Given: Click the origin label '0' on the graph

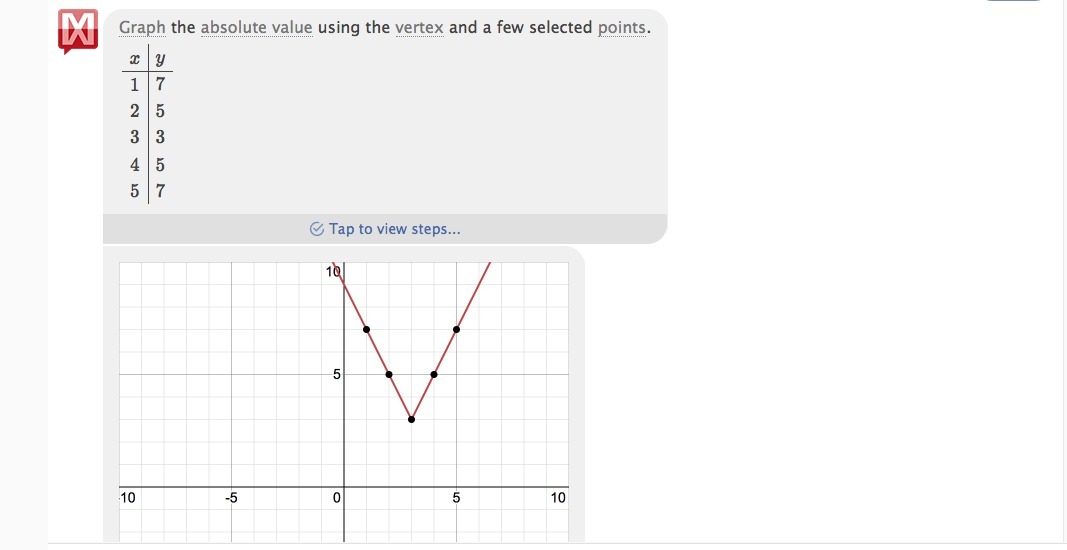Looking at the screenshot, I should click(338, 497).
